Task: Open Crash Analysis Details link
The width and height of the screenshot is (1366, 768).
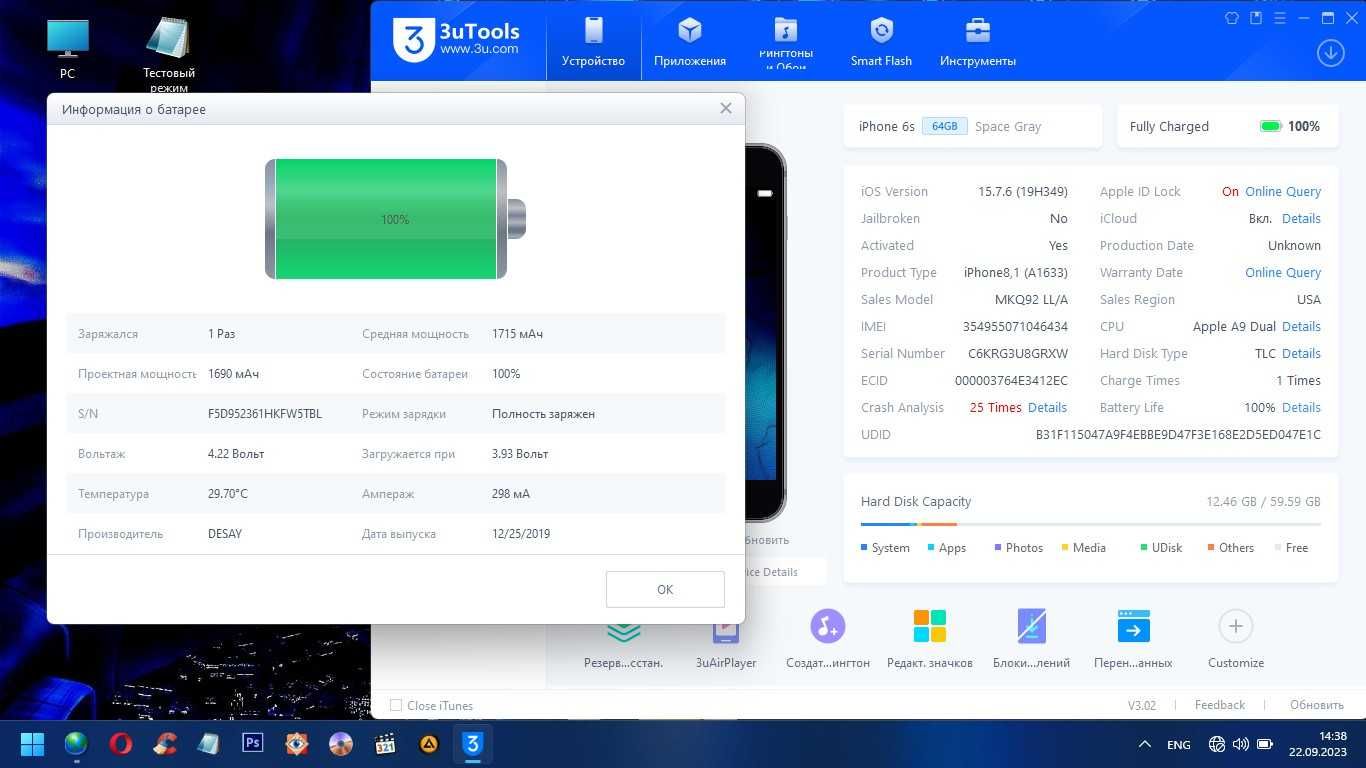Action: point(1047,407)
